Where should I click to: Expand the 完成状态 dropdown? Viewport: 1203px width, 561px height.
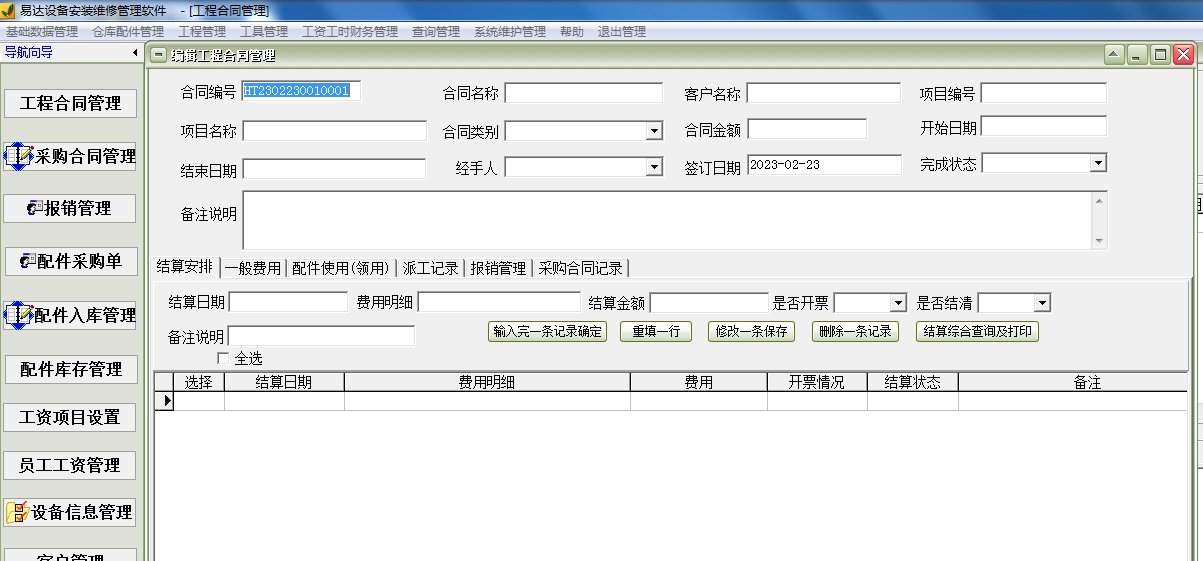coord(1098,162)
